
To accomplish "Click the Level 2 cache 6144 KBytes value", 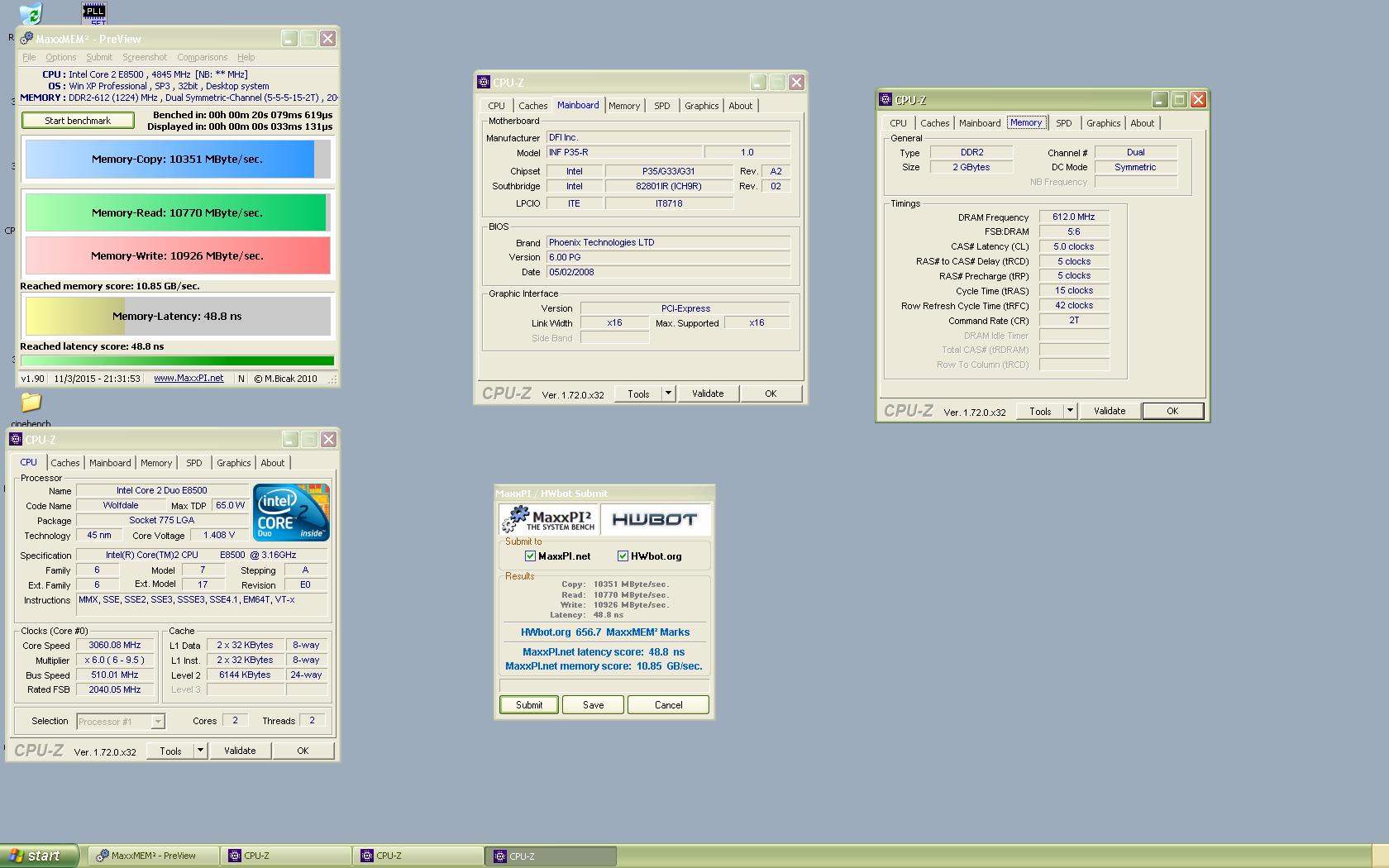I will point(245,675).
